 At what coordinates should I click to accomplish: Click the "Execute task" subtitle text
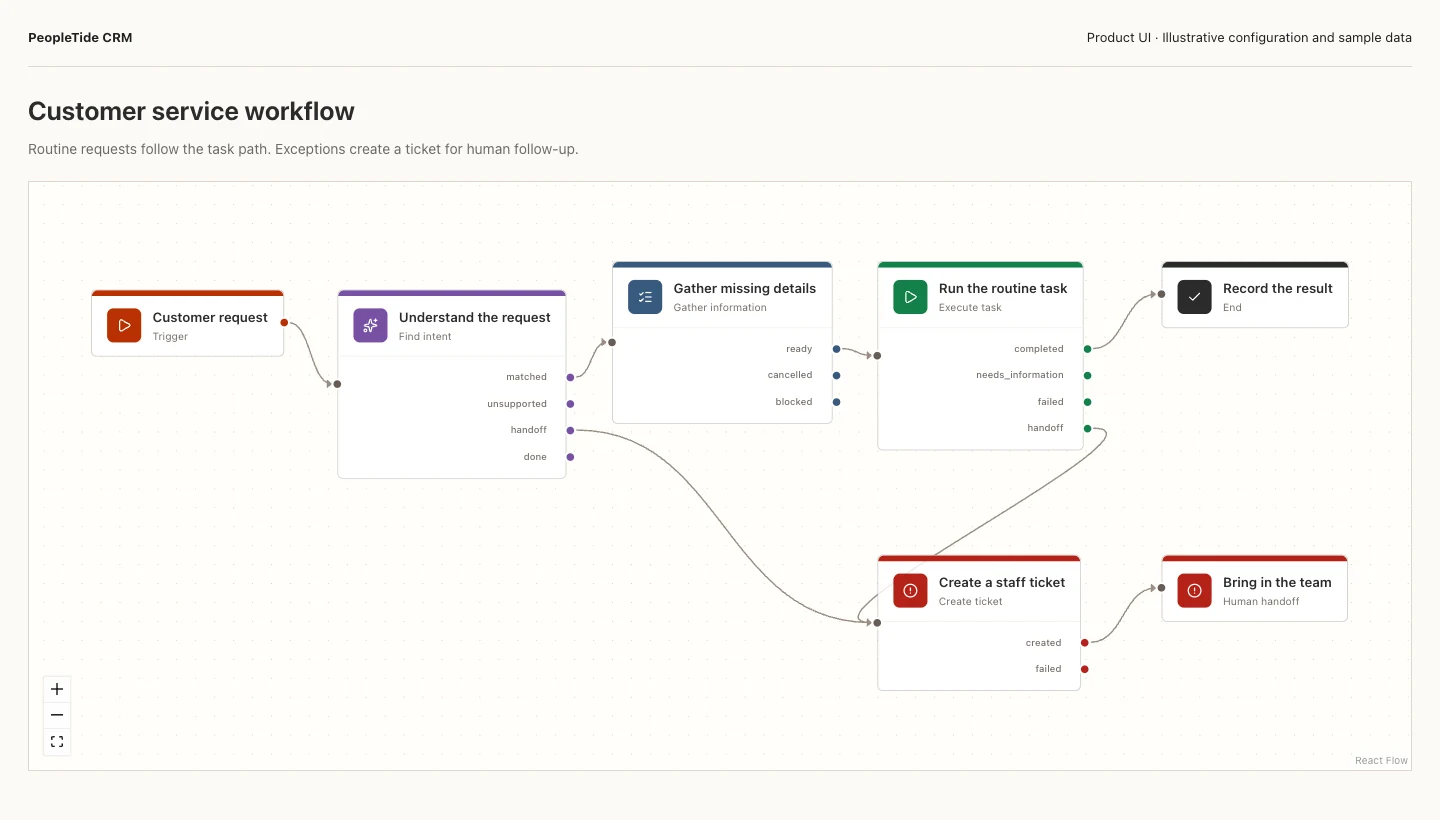pyautogui.click(x=970, y=308)
